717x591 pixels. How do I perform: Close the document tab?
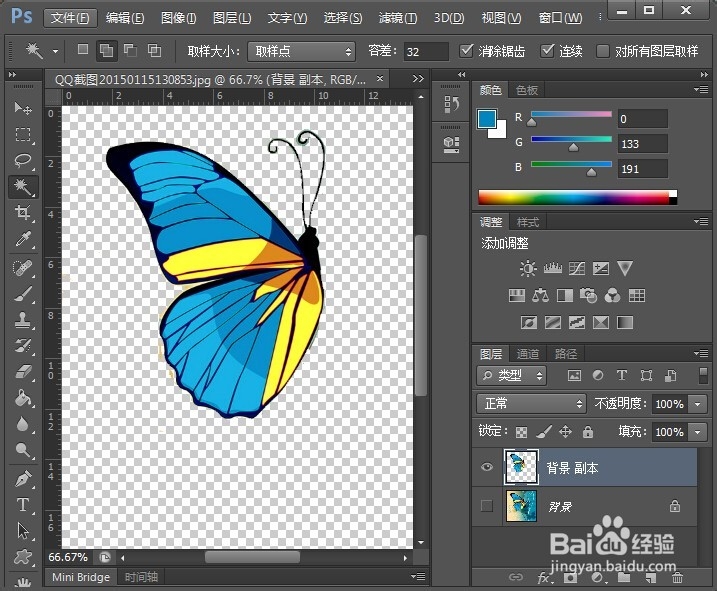tap(380, 79)
